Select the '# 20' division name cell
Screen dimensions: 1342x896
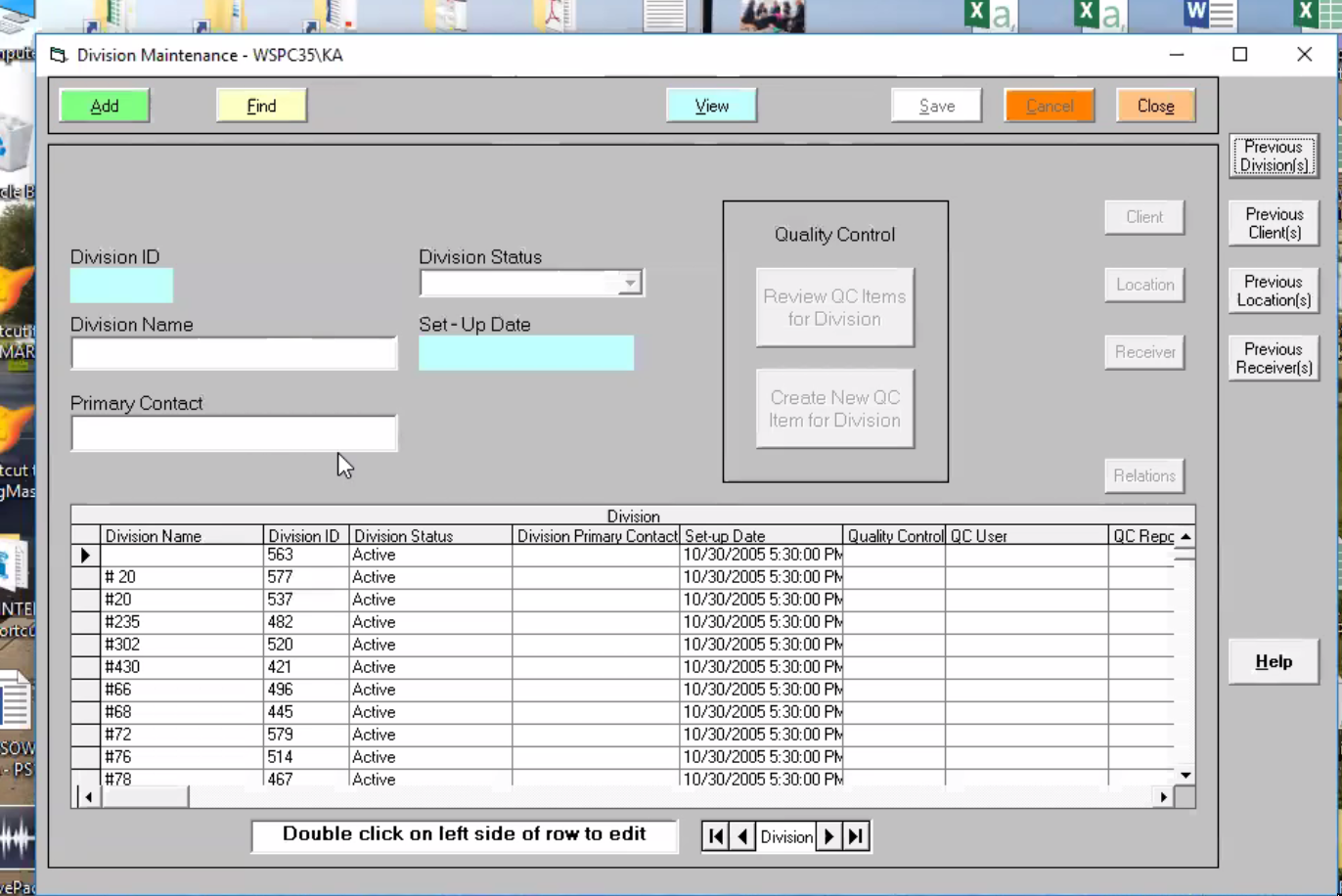pos(182,578)
